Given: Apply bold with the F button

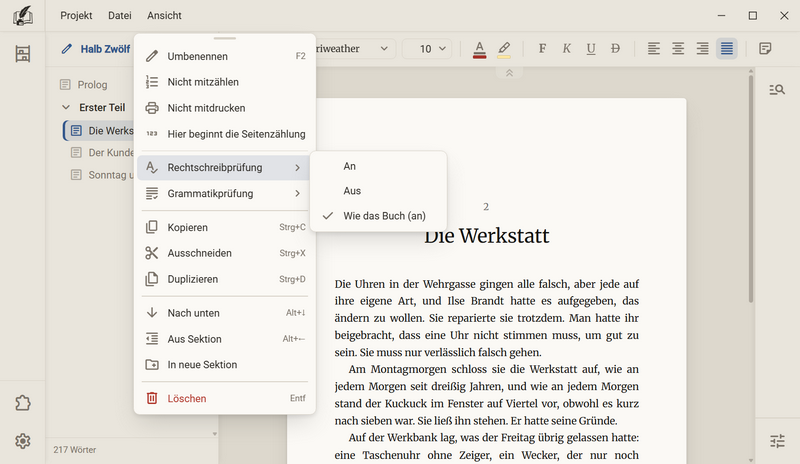Looking at the screenshot, I should tap(542, 48).
